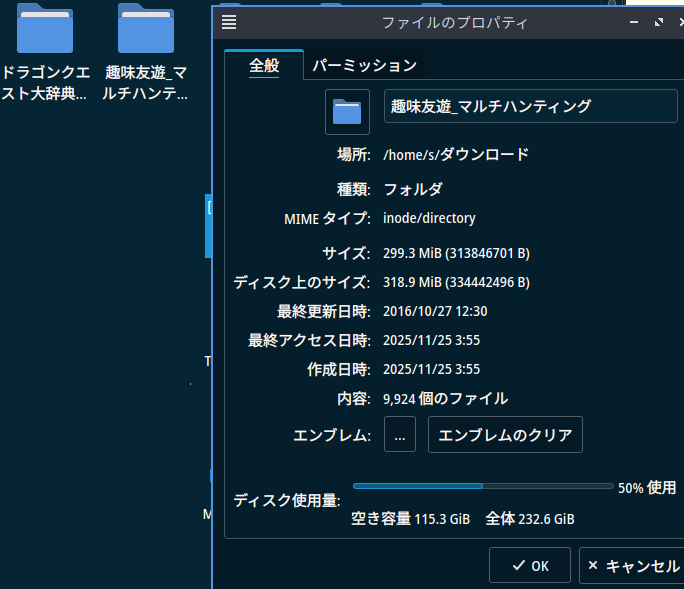Viewport: 684px width, 589px height.
Task: Click the 9,924 個のファイル contents value
Action: click(x=445, y=398)
